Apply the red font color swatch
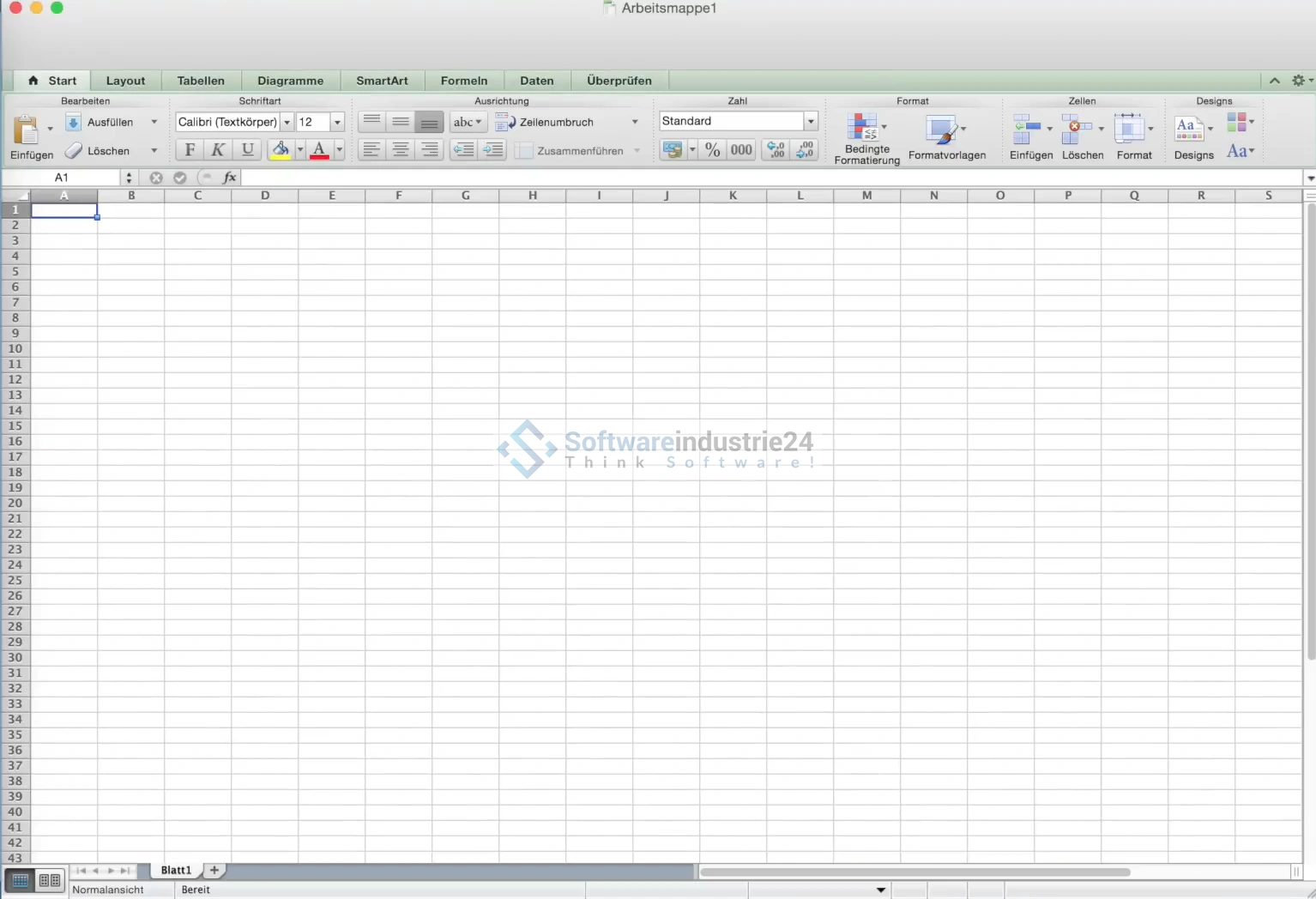Image resolution: width=1316 pixels, height=899 pixels. (x=319, y=150)
